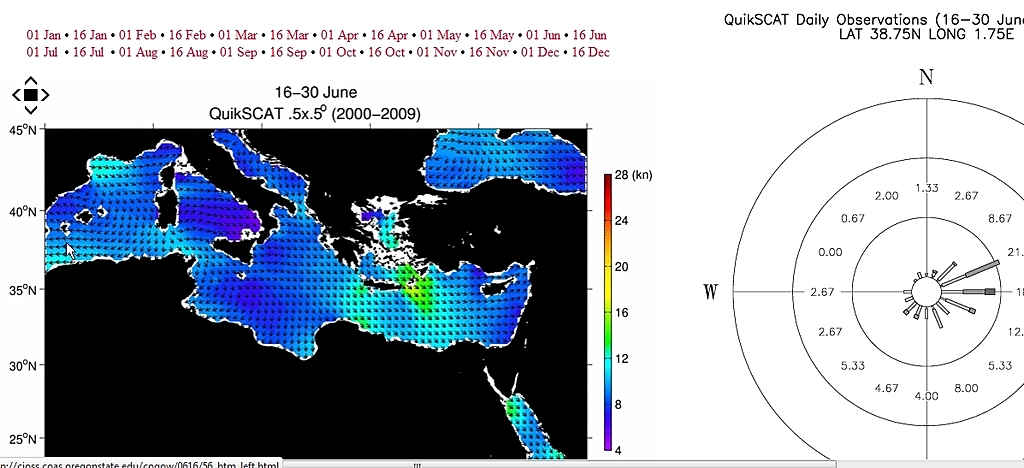Screen dimensions: 1024x468
Task: Click the "35°N" latitude label
Action: 22,289
